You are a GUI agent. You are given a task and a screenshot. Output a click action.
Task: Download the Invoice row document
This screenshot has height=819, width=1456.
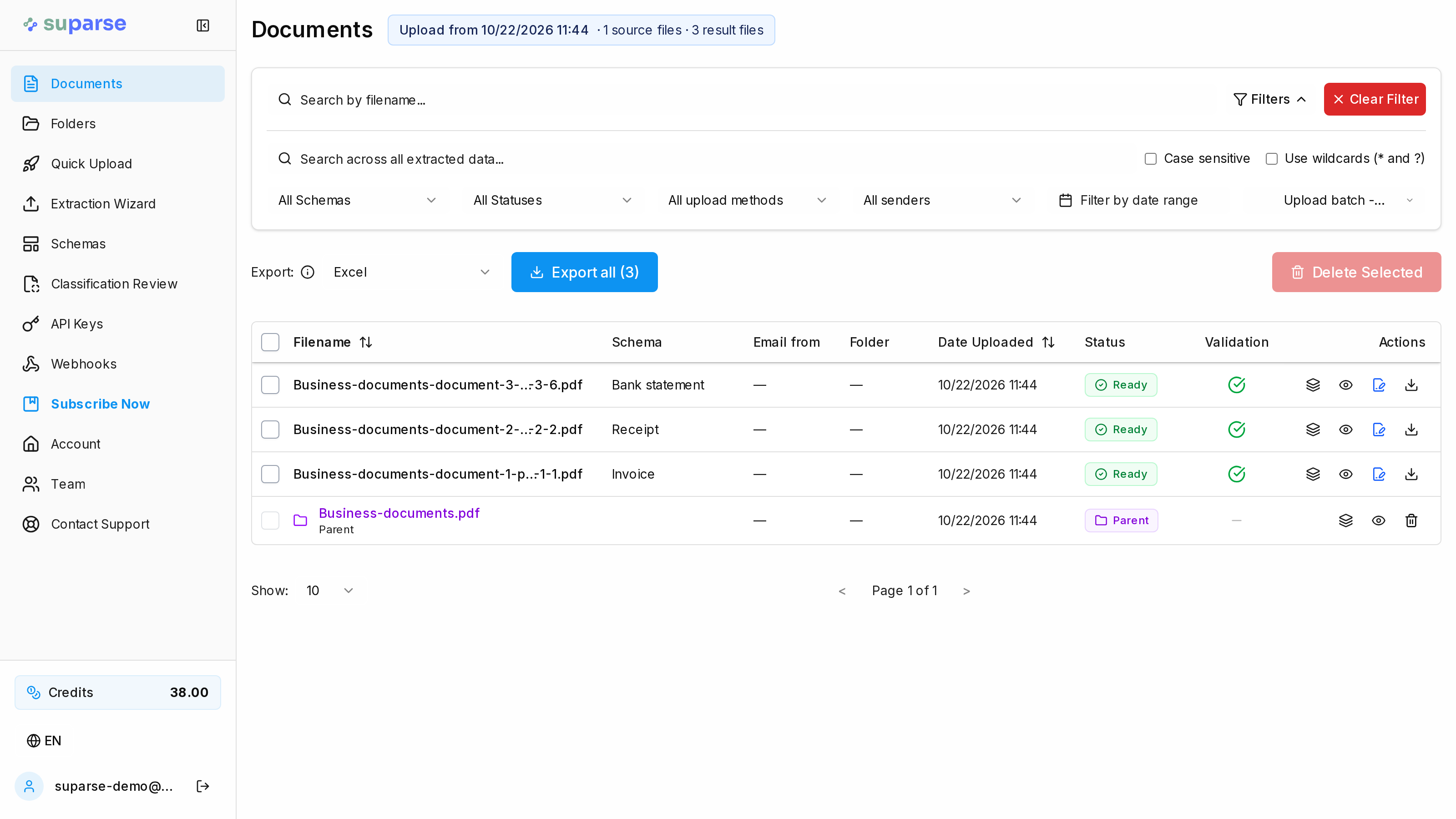pyautogui.click(x=1411, y=474)
